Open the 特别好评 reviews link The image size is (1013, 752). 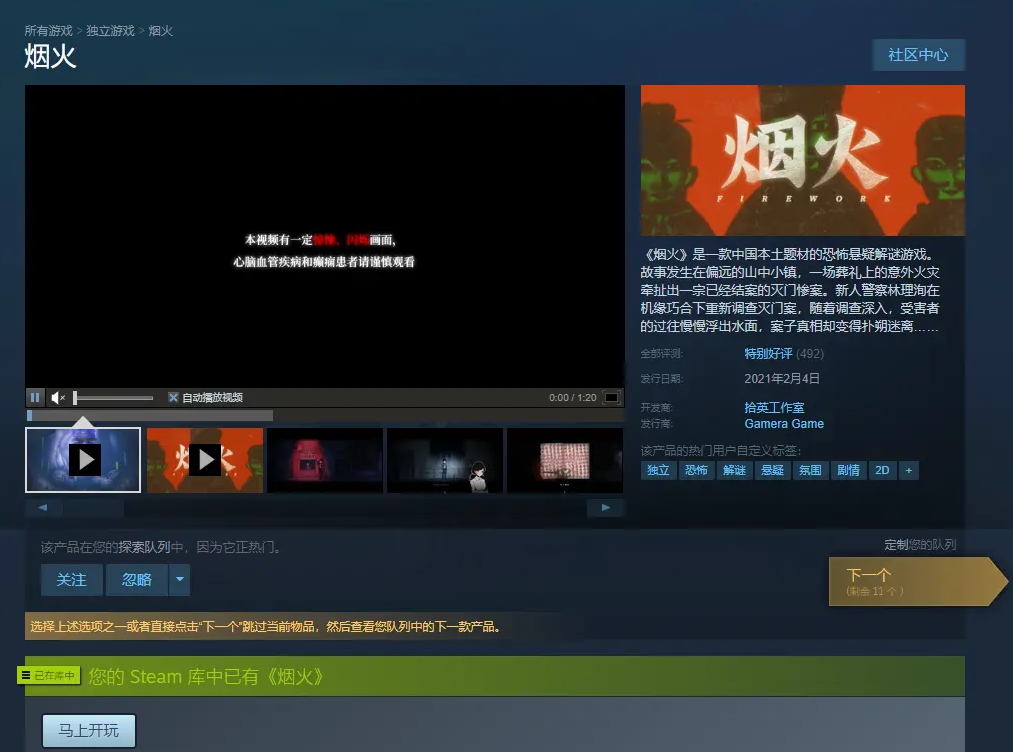[768, 353]
